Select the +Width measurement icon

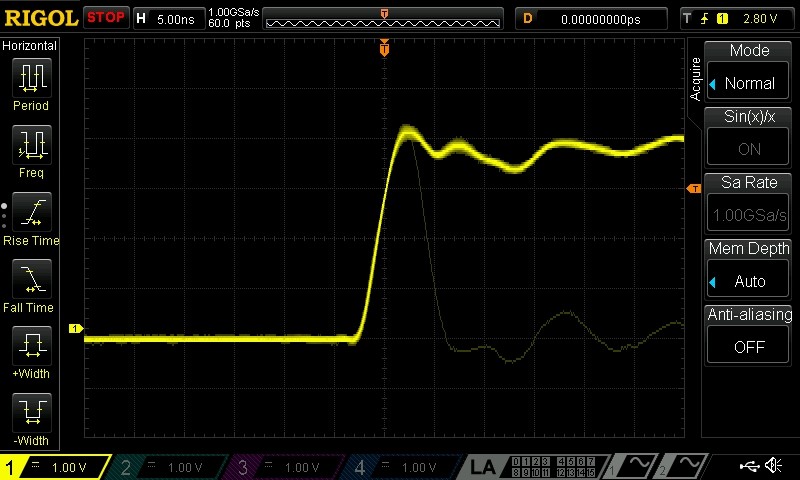tap(32, 346)
